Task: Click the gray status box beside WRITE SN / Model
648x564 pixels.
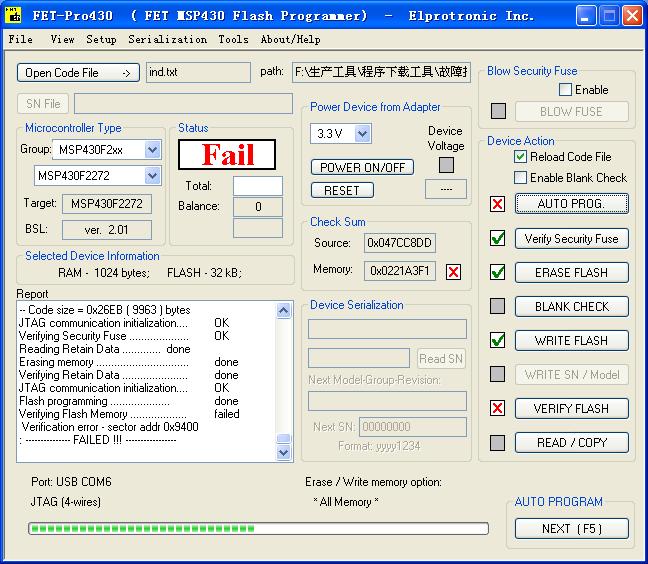Action: [x=497, y=374]
